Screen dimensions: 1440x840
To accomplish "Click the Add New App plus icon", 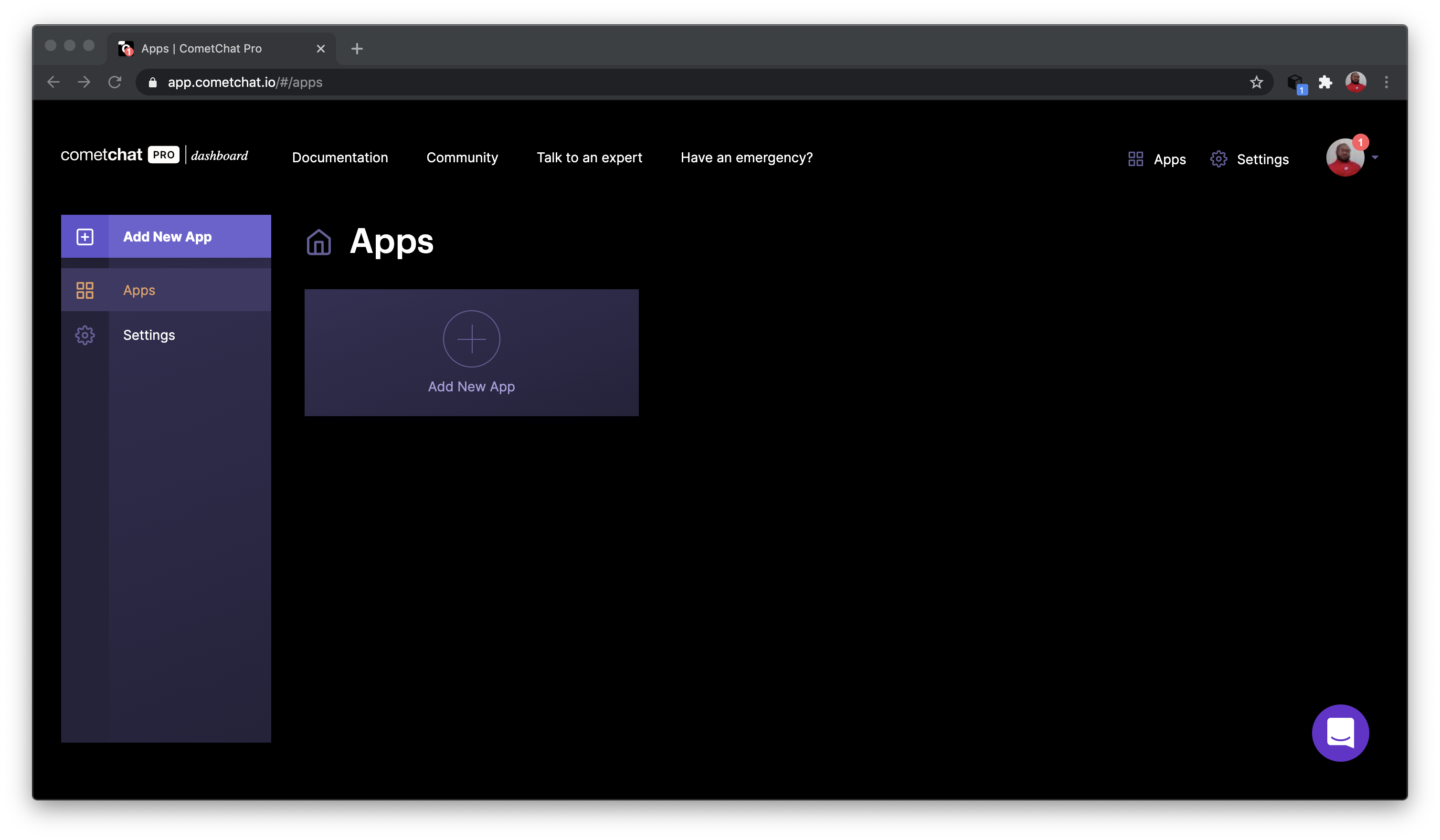I will pyautogui.click(x=471, y=339).
